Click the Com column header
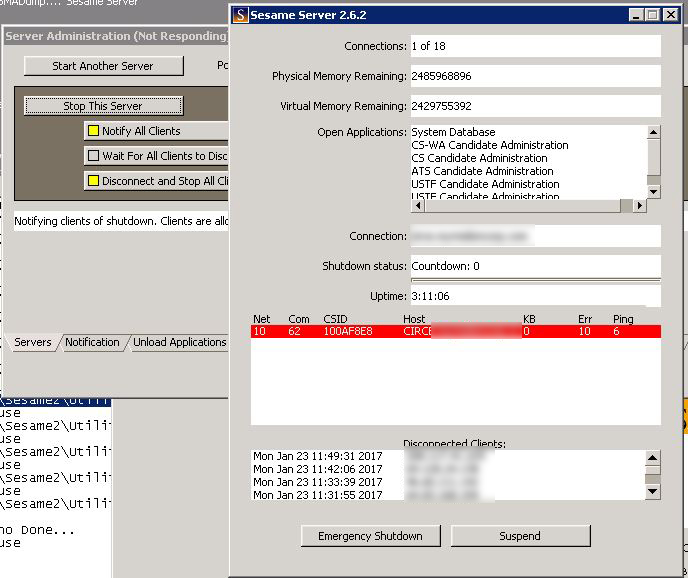The width and height of the screenshot is (688, 578). pos(299,319)
